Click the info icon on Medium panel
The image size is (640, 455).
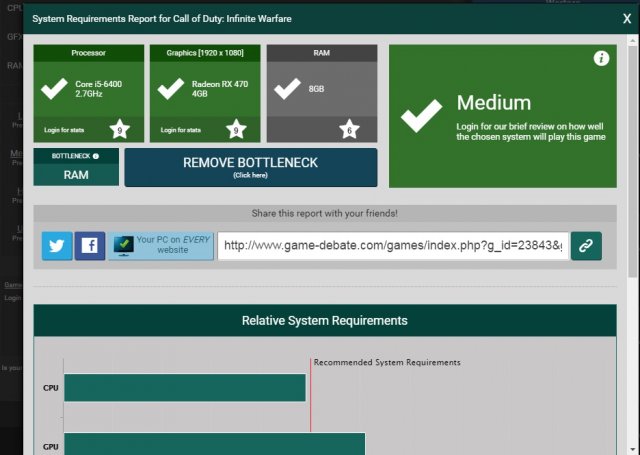pos(601,58)
